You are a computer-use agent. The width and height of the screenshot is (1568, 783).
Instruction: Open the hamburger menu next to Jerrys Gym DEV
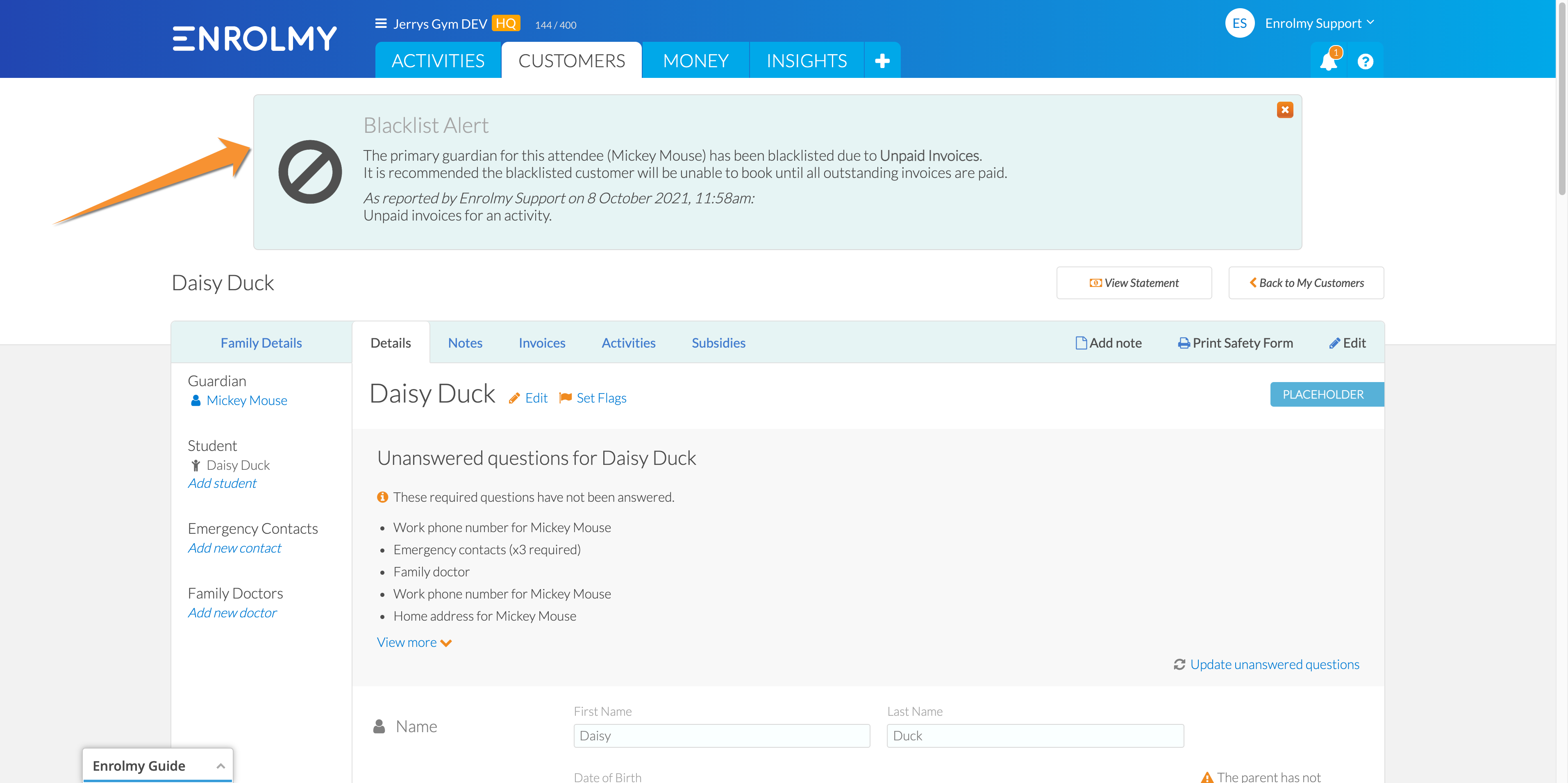coord(381,23)
